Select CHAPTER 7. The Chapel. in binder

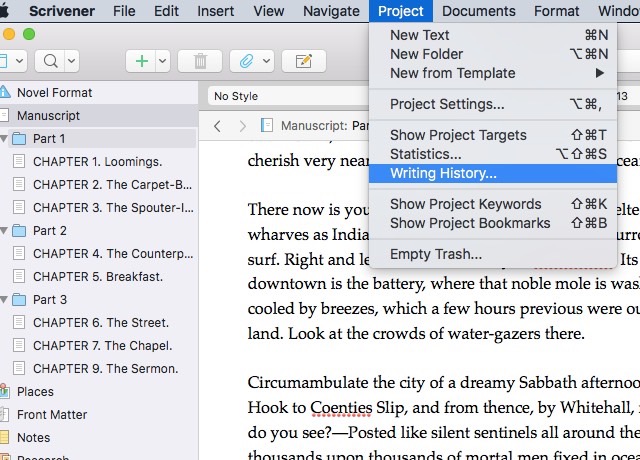[102, 346]
